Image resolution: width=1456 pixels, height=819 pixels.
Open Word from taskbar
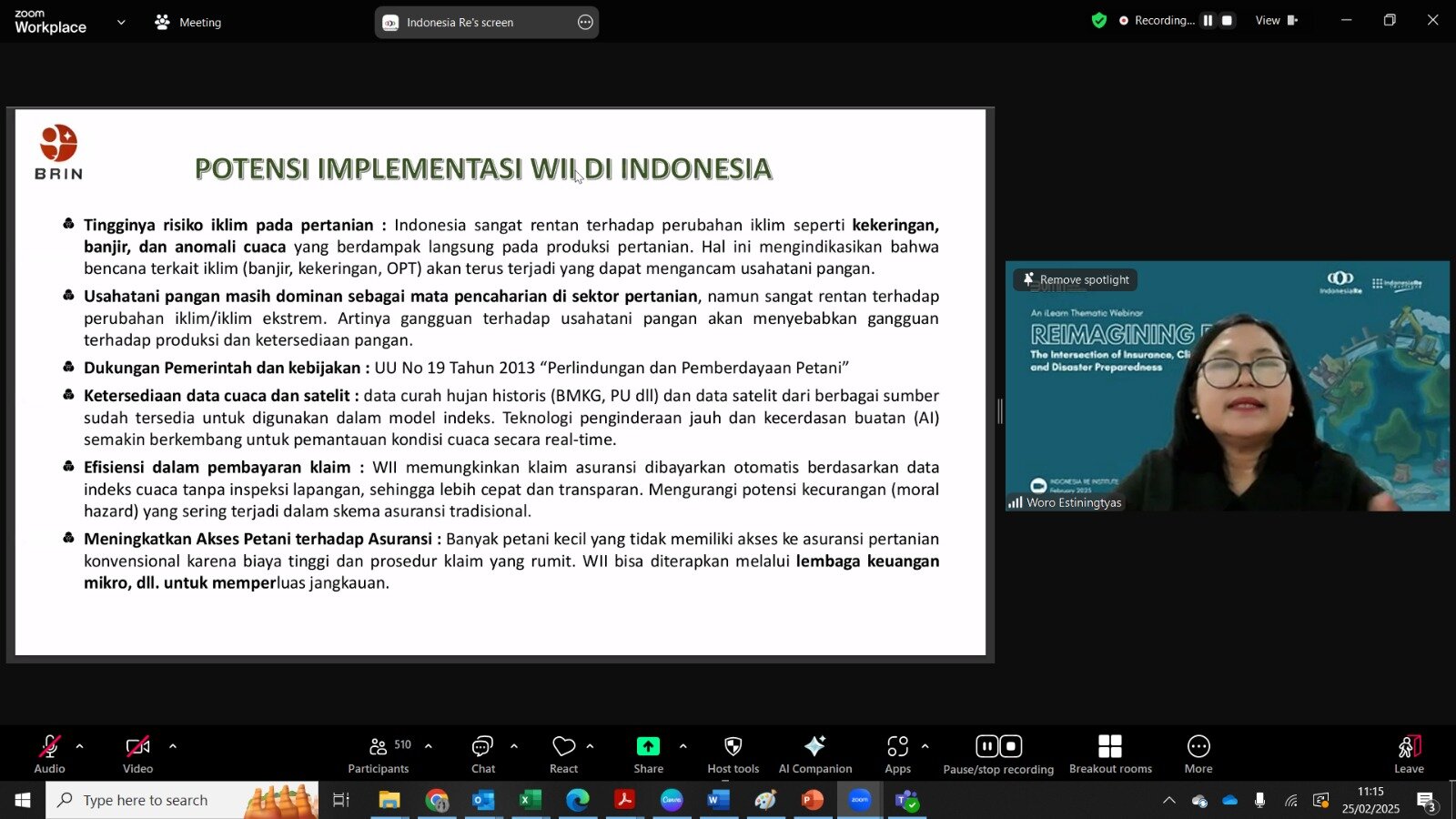(719, 800)
